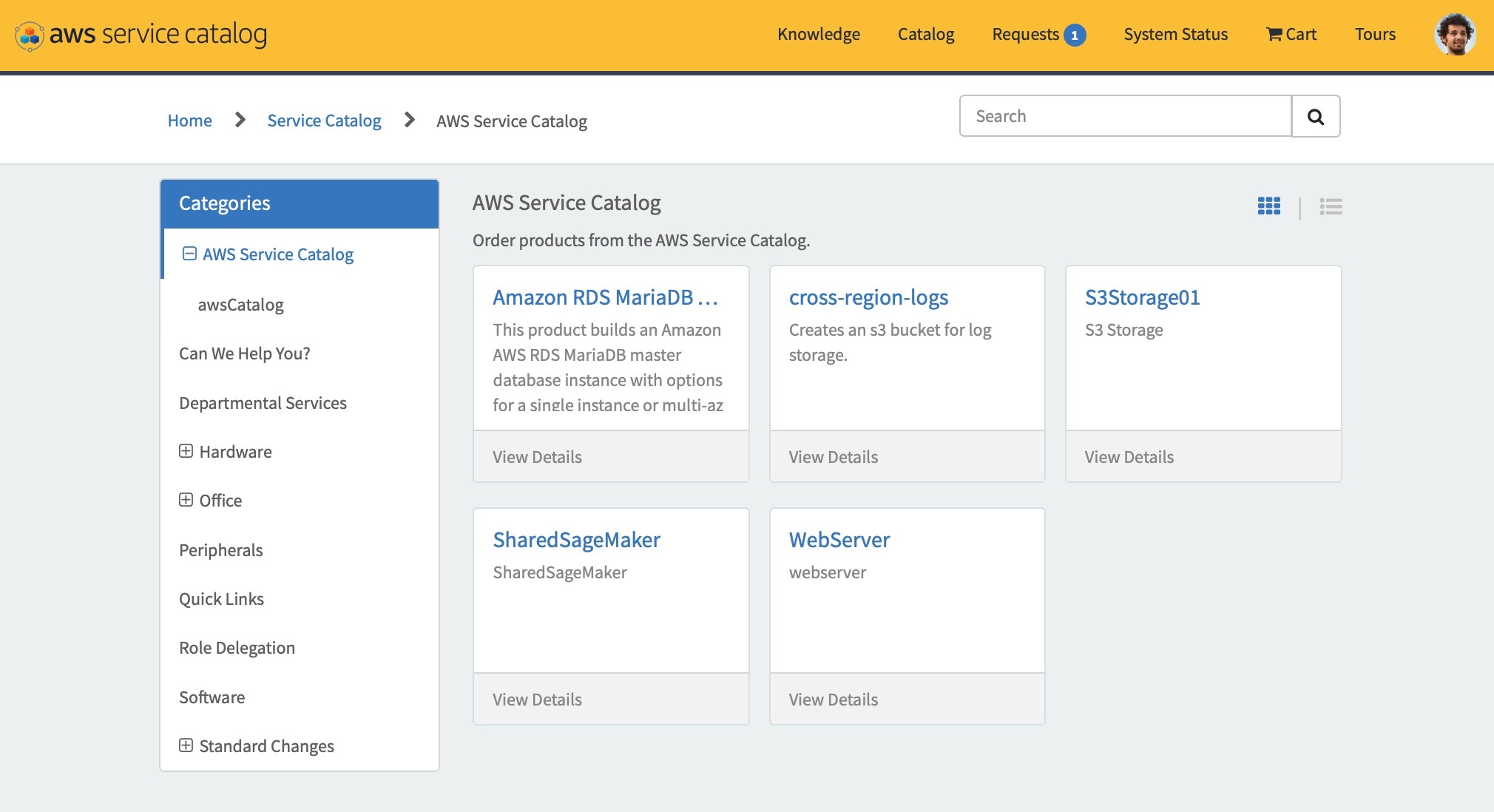Select the Can We Help You? category
Screen dimensions: 1494x812
pos(245,353)
